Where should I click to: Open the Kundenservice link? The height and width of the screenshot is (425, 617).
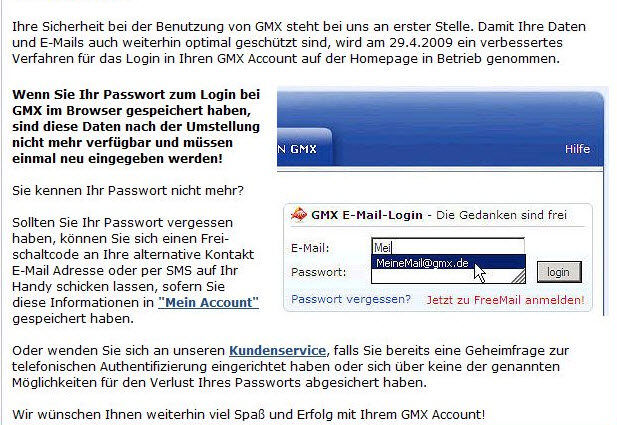pos(278,350)
